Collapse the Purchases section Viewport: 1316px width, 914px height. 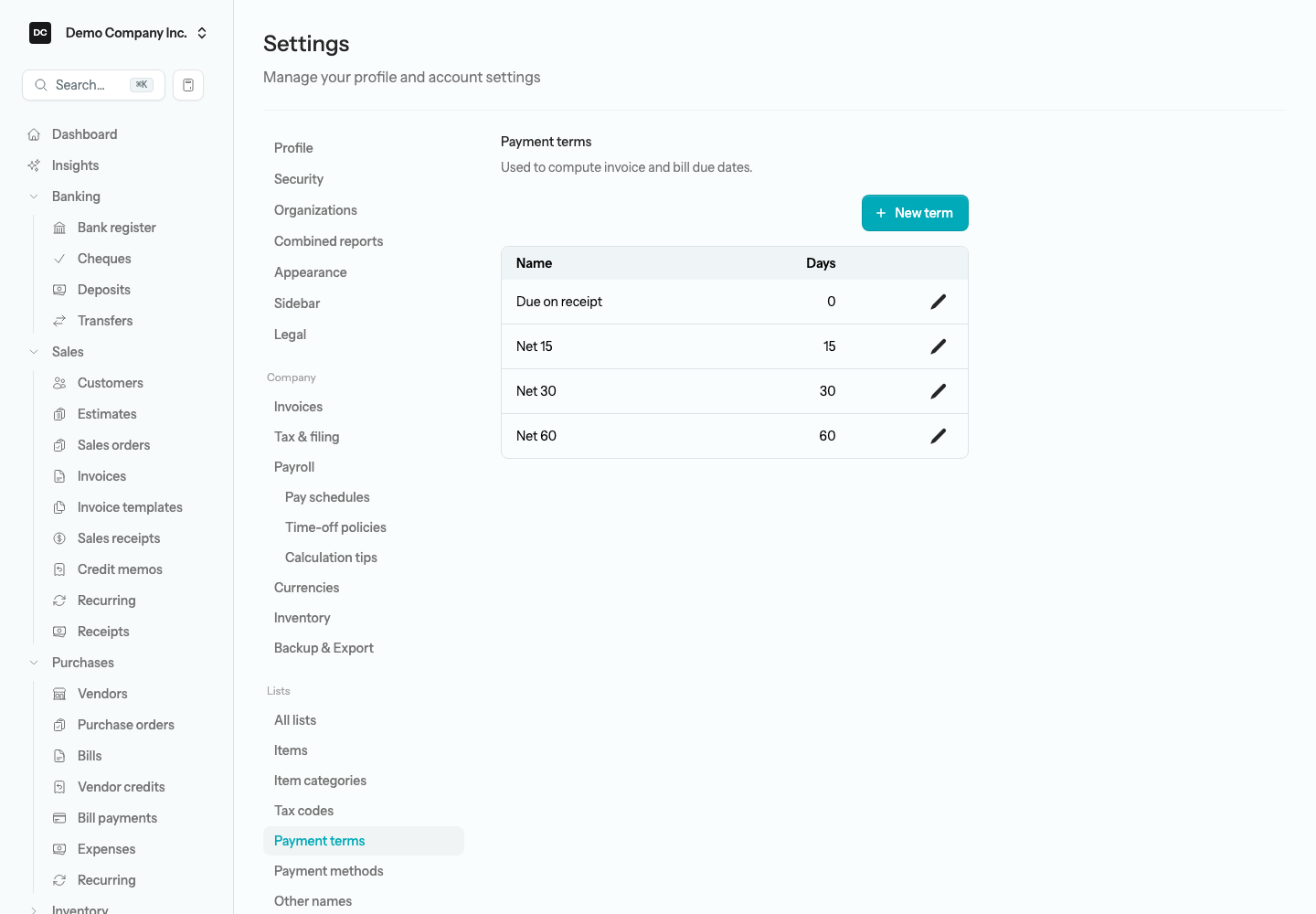click(x=34, y=663)
